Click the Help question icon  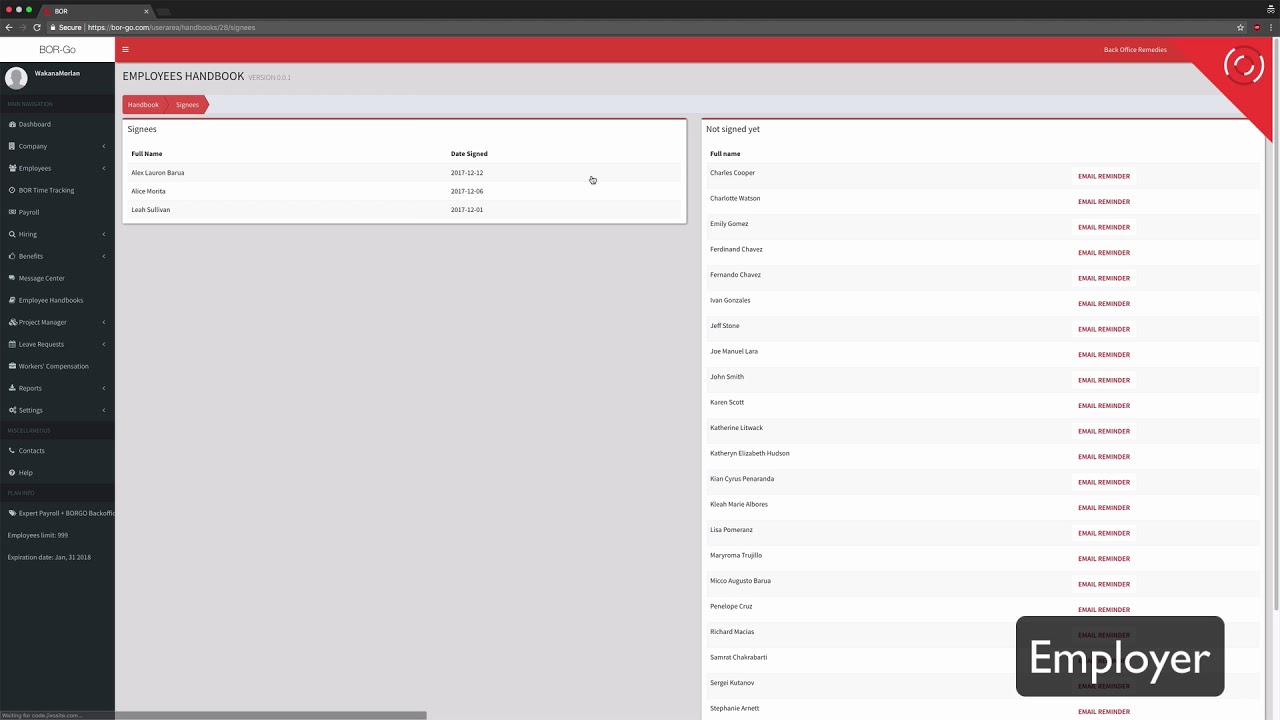tap(12, 472)
